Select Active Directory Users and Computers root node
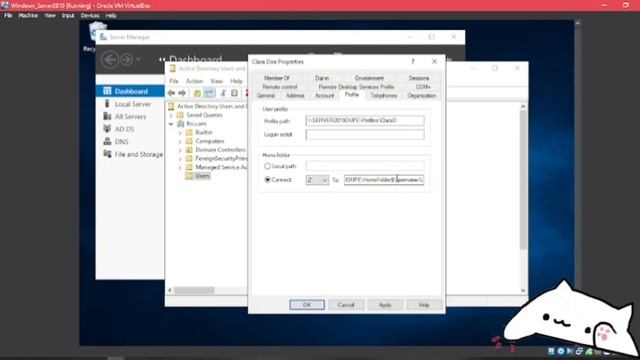 click(208, 106)
